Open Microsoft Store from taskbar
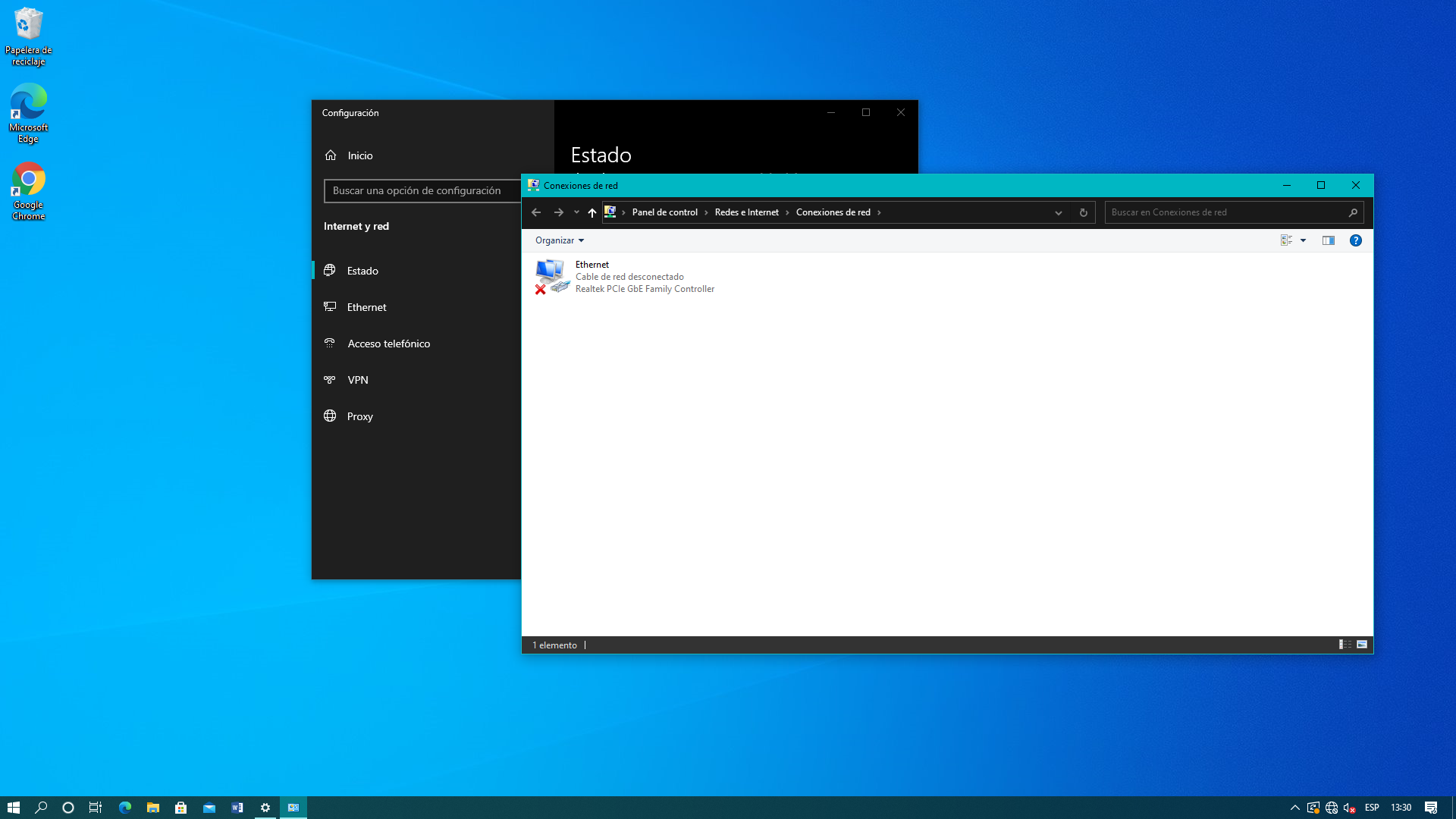 click(180, 808)
